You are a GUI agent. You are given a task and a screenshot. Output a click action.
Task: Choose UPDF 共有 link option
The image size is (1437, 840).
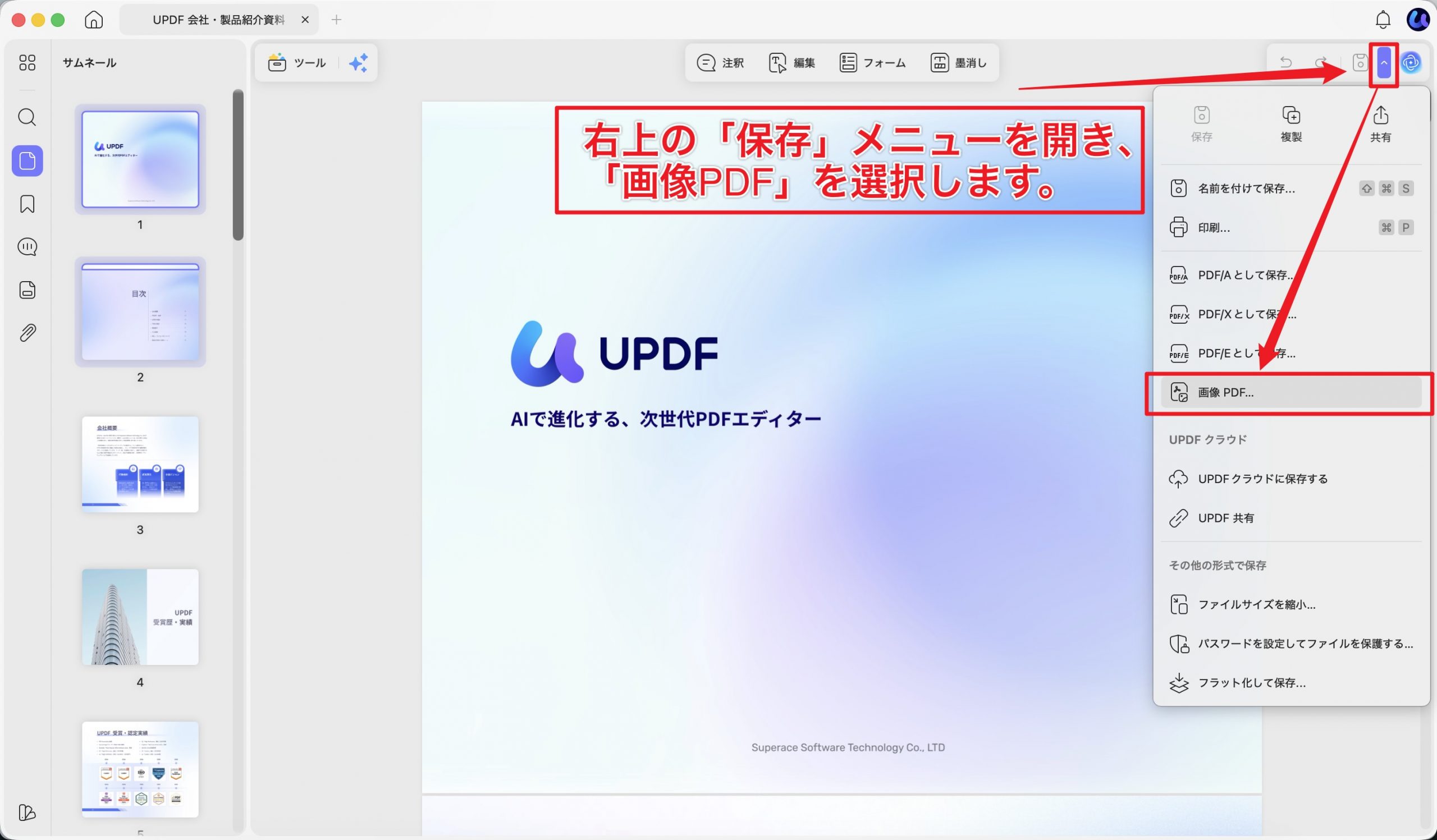click(x=1291, y=518)
